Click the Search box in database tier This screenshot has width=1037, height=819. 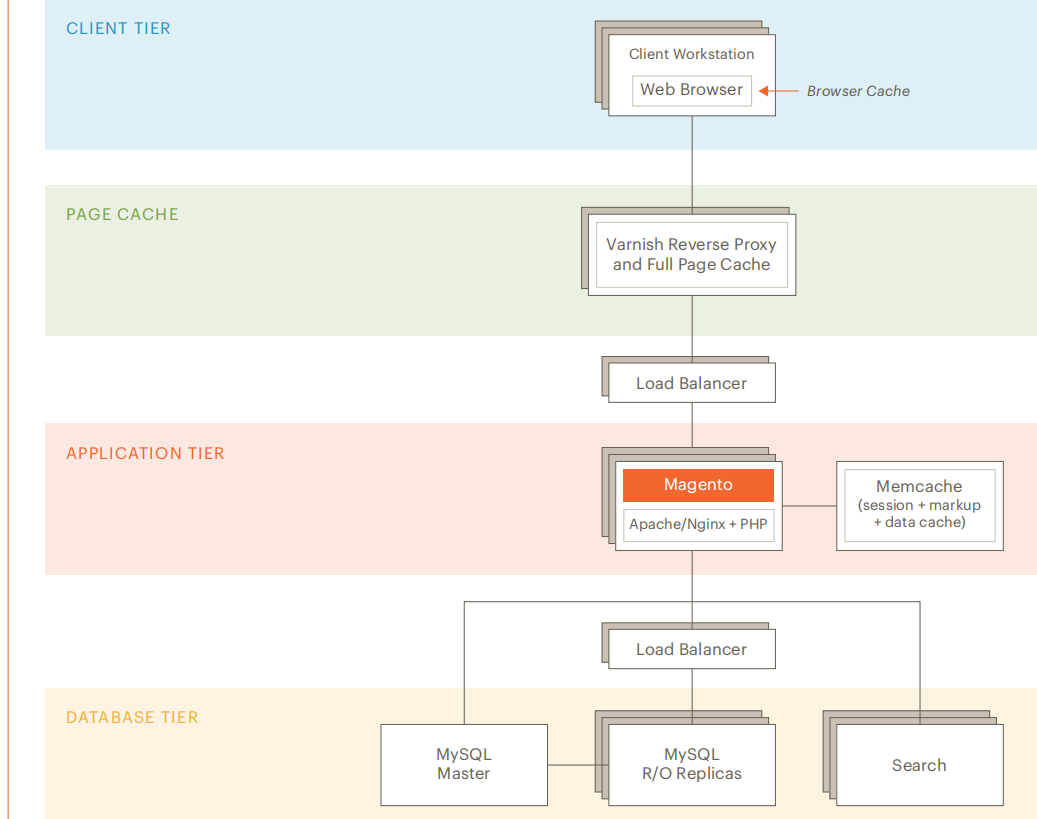pyautogui.click(x=920, y=765)
